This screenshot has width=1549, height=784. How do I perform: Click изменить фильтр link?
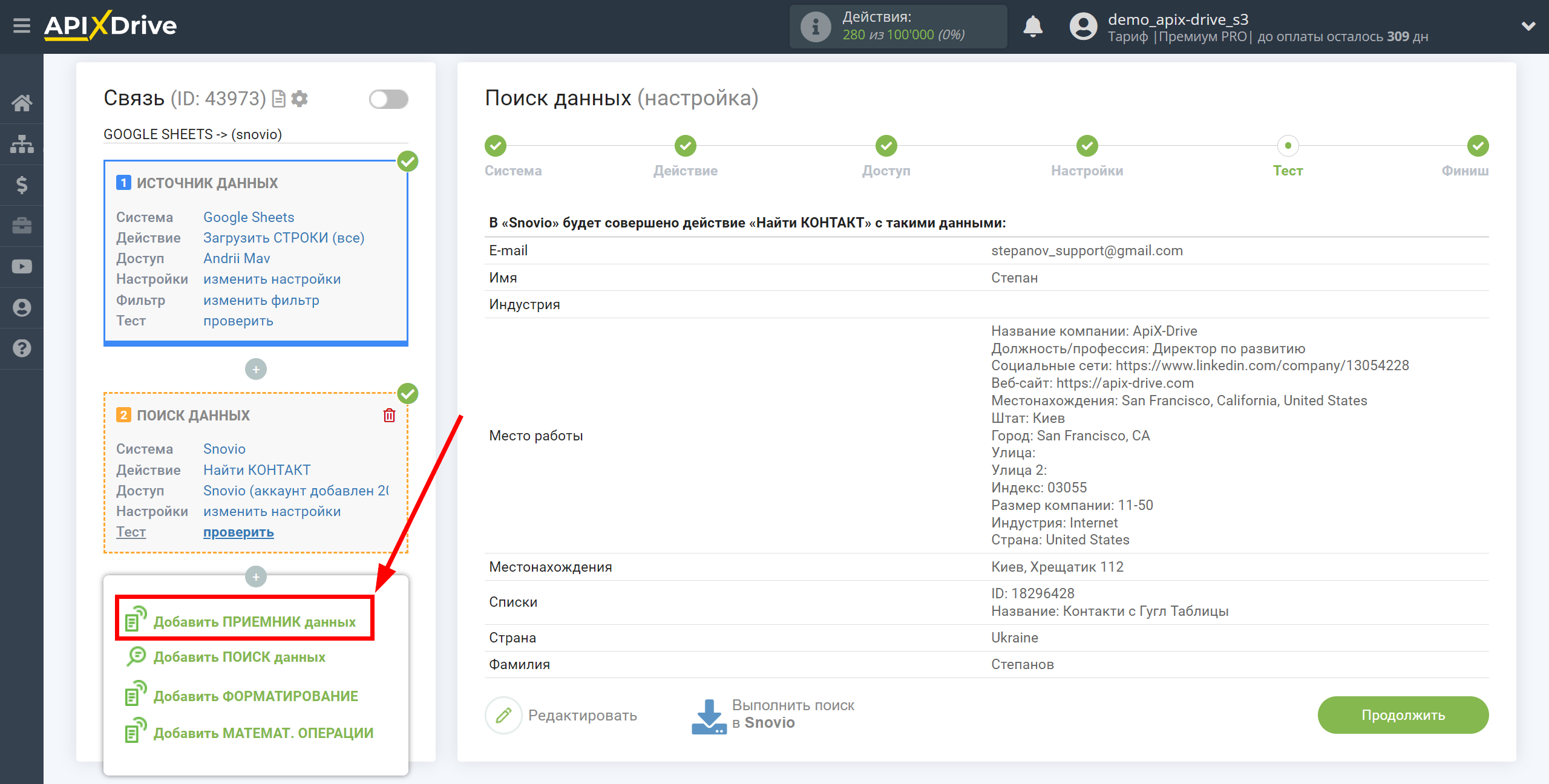pyautogui.click(x=261, y=300)
